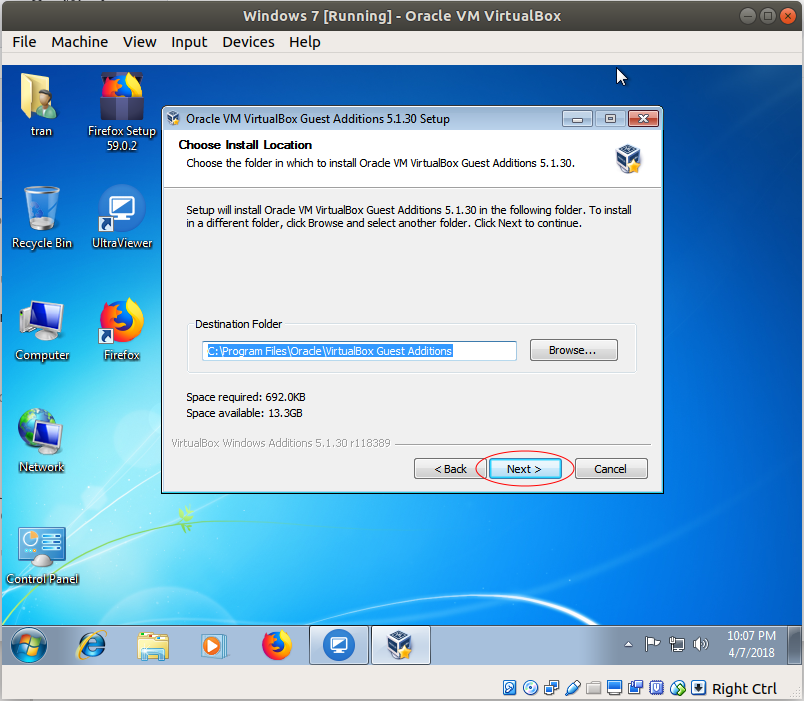Close the Guest Additions setup dialog

pyautogui.click(x=643, y=119)
